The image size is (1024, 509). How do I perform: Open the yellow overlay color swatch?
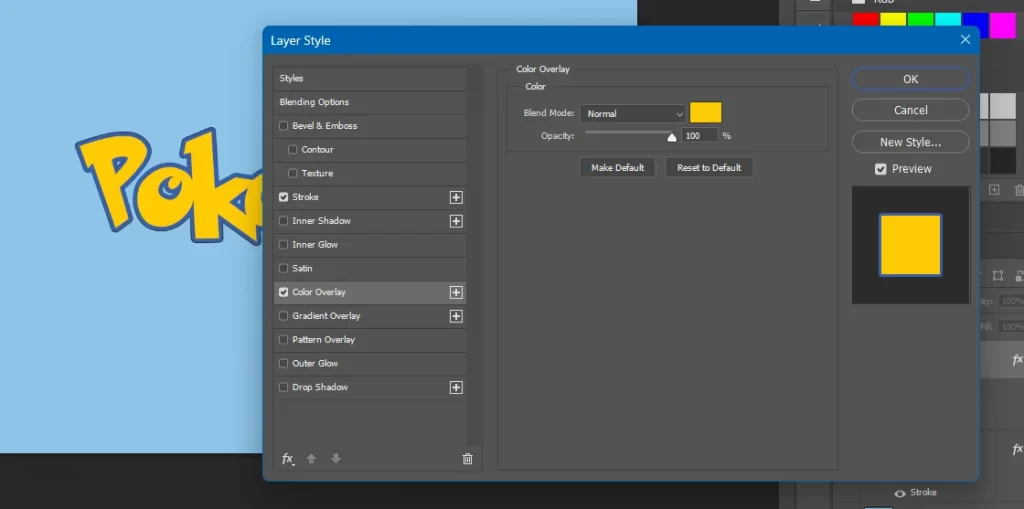pos(706,113)
